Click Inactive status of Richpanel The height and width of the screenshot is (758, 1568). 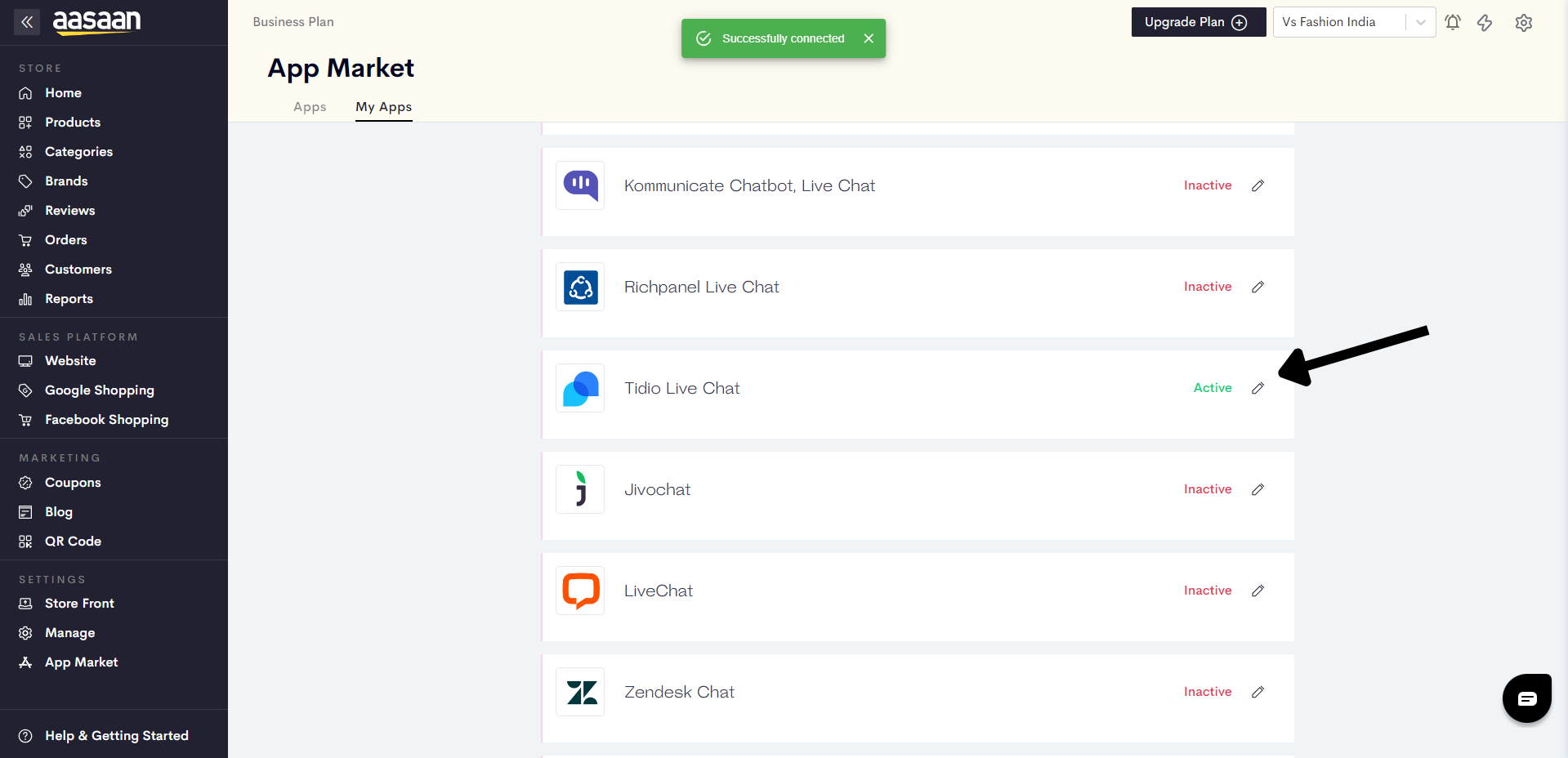tap(1208, 287)
